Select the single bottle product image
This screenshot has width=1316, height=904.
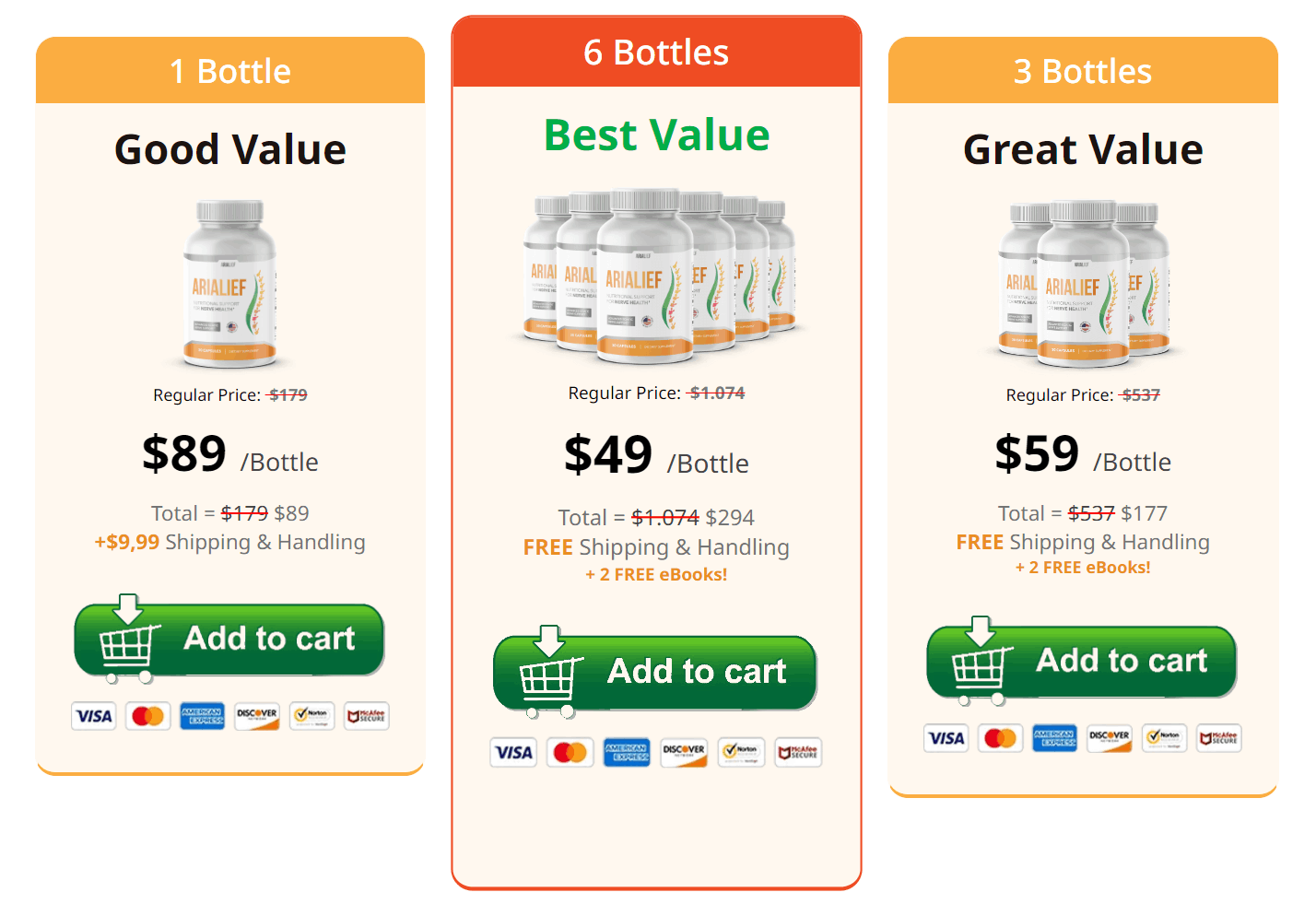[x=230, y=284]
